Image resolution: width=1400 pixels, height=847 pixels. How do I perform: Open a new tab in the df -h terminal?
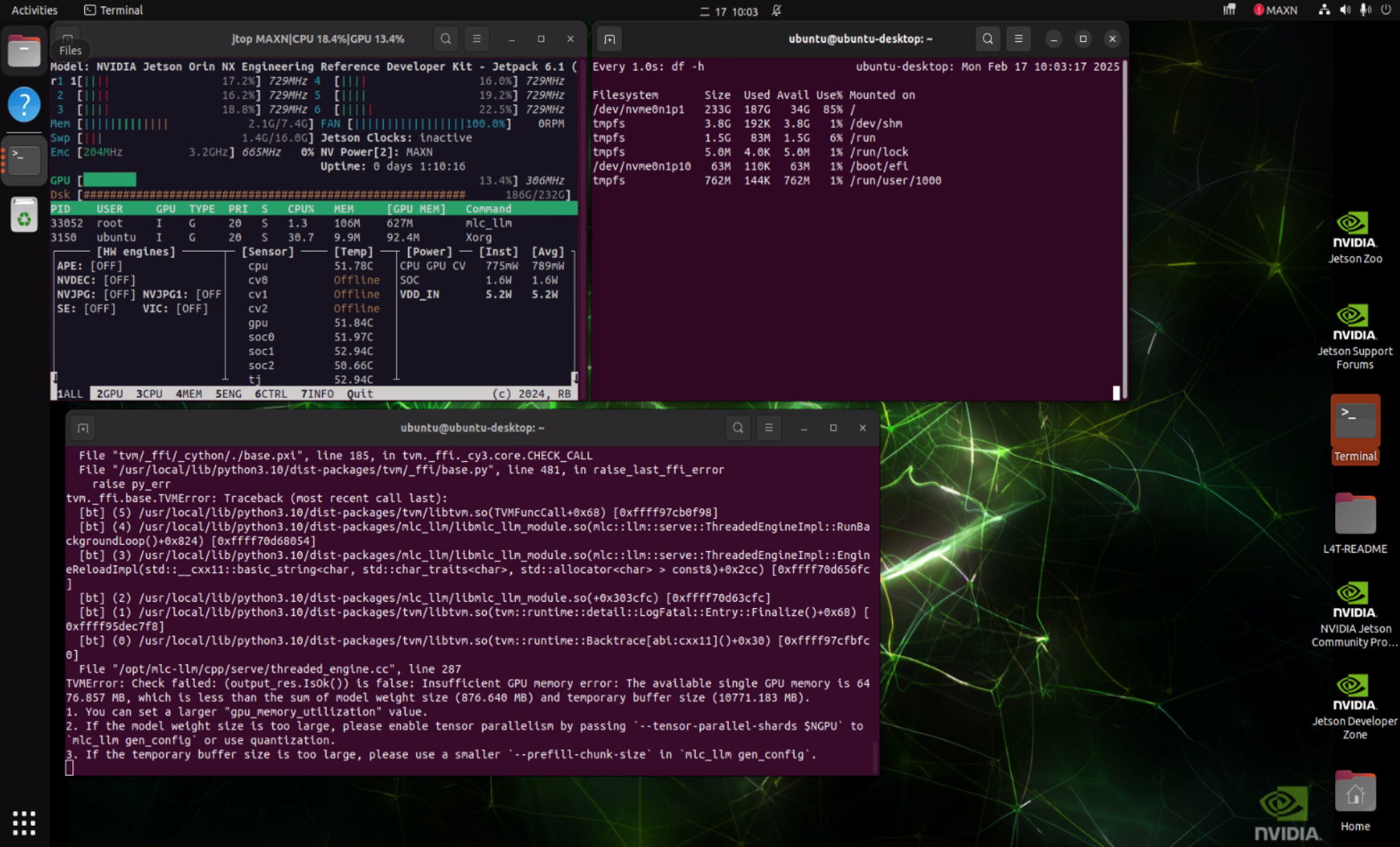point(609,38)
